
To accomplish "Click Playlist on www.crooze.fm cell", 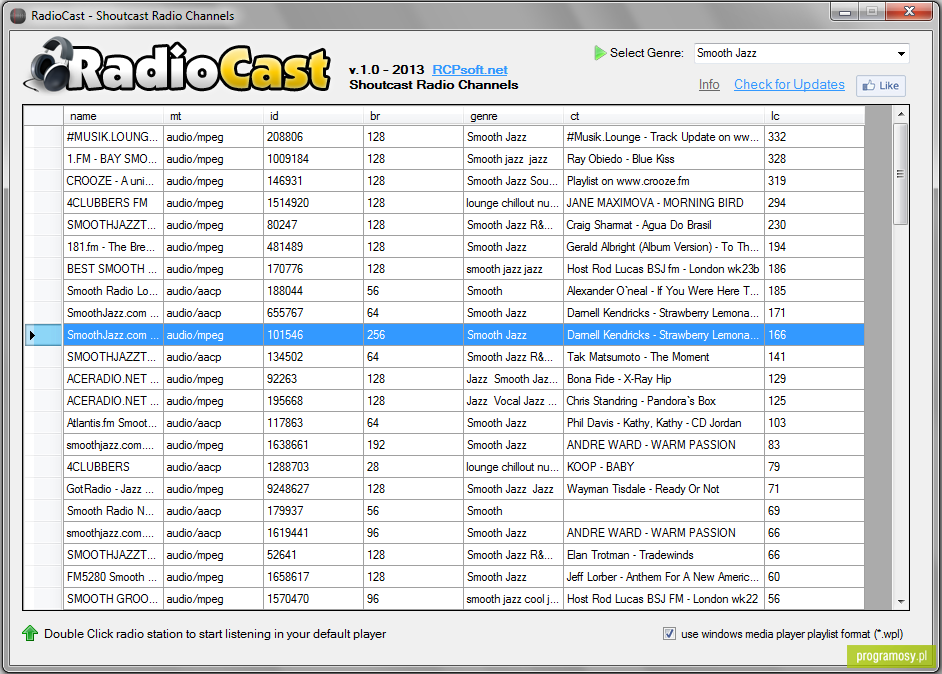I will (x=664, y=181).
